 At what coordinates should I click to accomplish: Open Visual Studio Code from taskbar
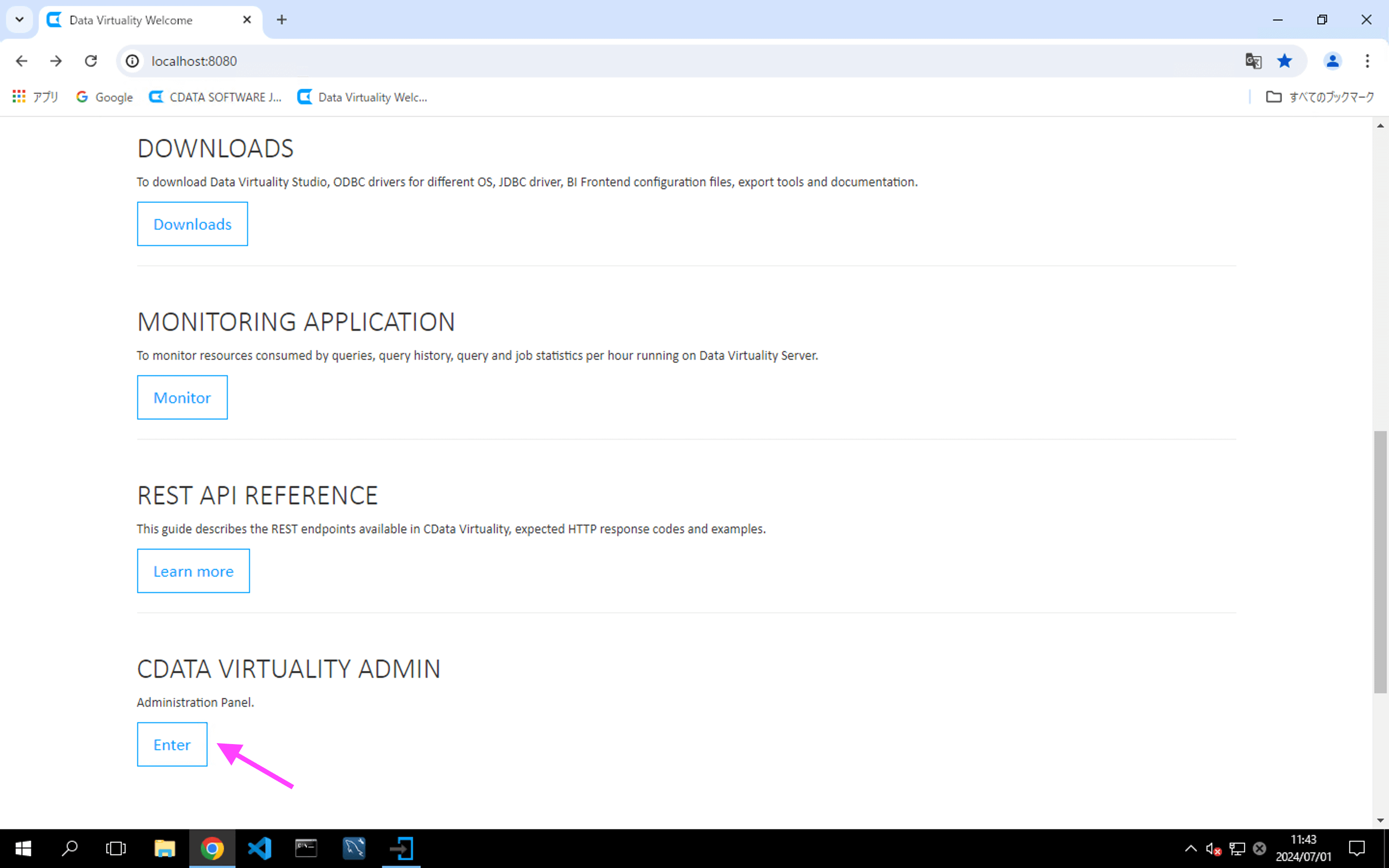click(259, 848)
